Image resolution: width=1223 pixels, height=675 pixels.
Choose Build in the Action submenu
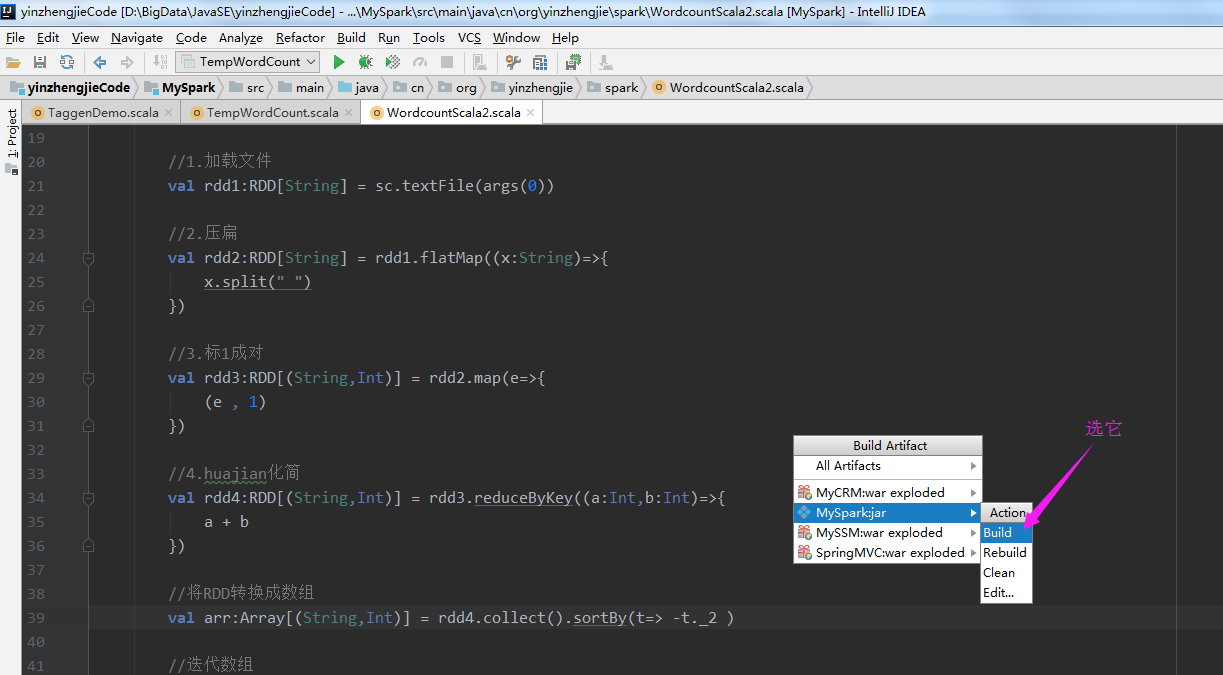pyautogui.click(x=1005, y=533)
